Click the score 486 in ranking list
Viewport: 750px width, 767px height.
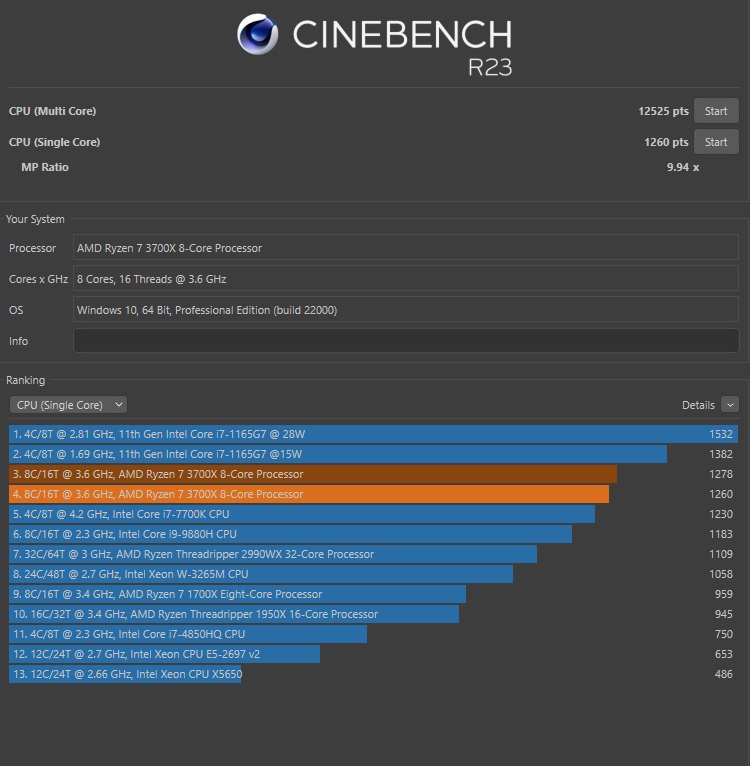click(x=724, y=674)
